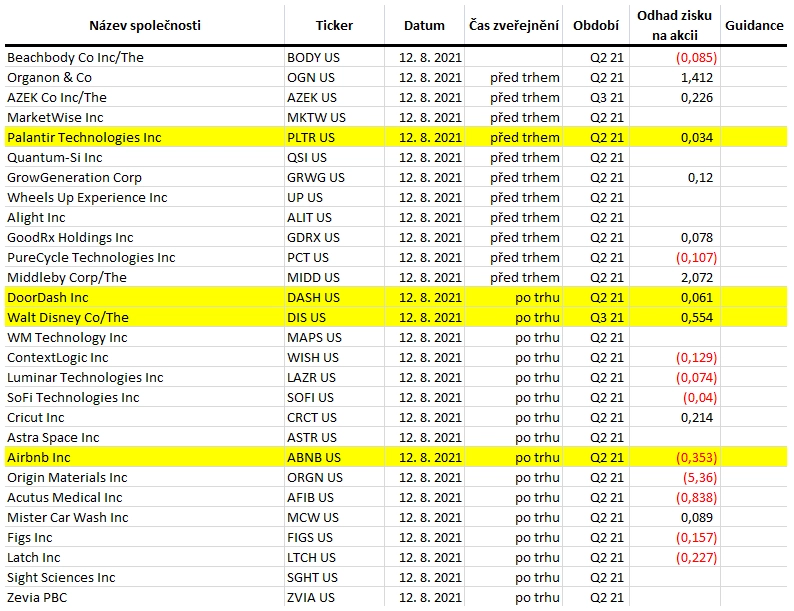This screenshot has width=794, height=611.
Task: Select 'před trhem' in Palantir row
Action: point(525,138)
